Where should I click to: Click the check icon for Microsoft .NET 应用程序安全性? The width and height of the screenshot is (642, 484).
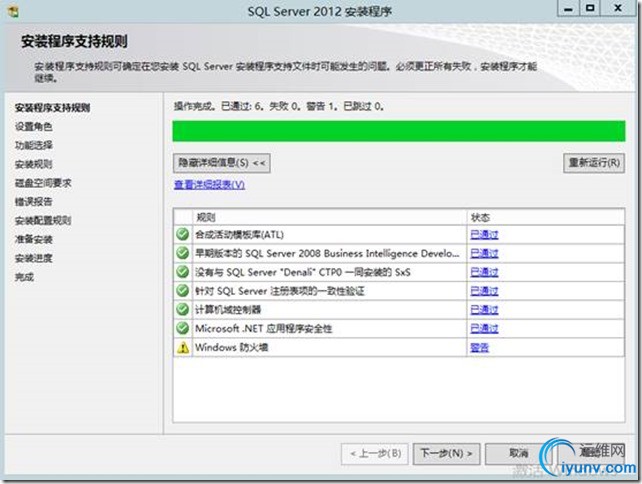tap(183, 328)
